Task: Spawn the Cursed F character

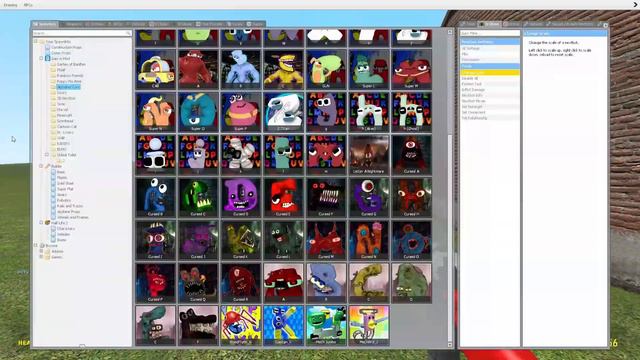Action: point(326,197)
